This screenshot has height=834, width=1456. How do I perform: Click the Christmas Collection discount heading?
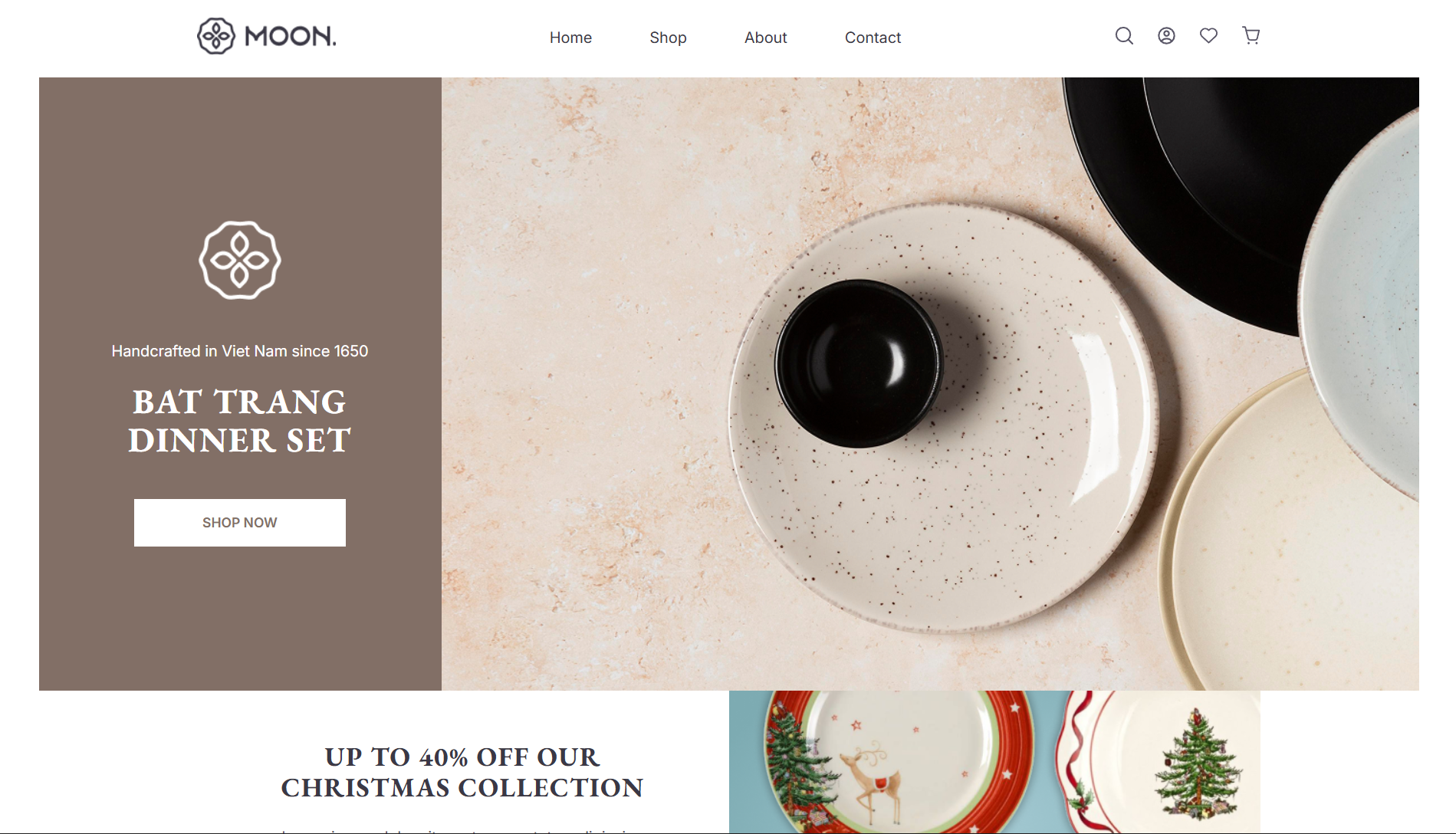(x=462, y=772)
